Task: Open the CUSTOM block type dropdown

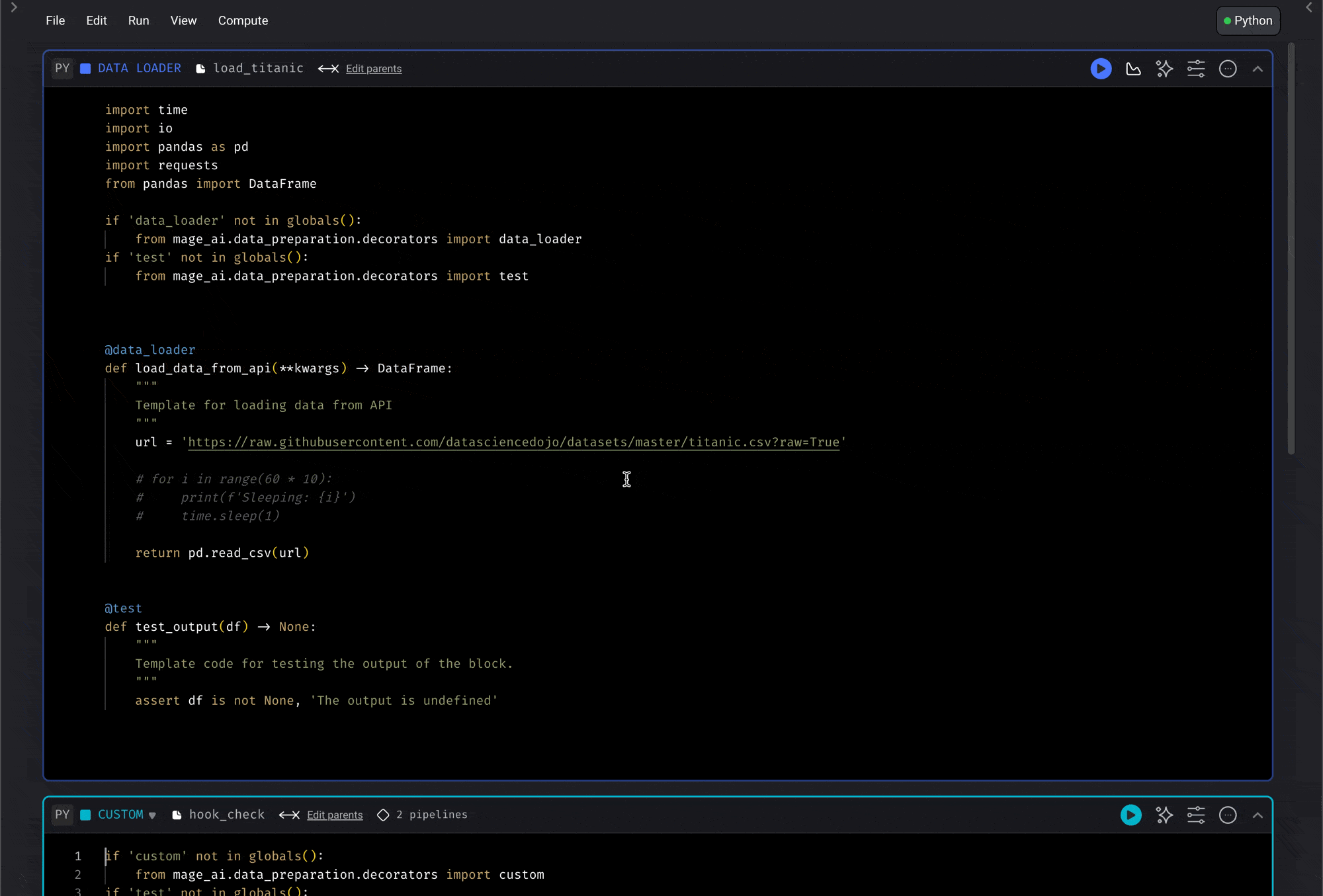Action: tap(127, 815)
